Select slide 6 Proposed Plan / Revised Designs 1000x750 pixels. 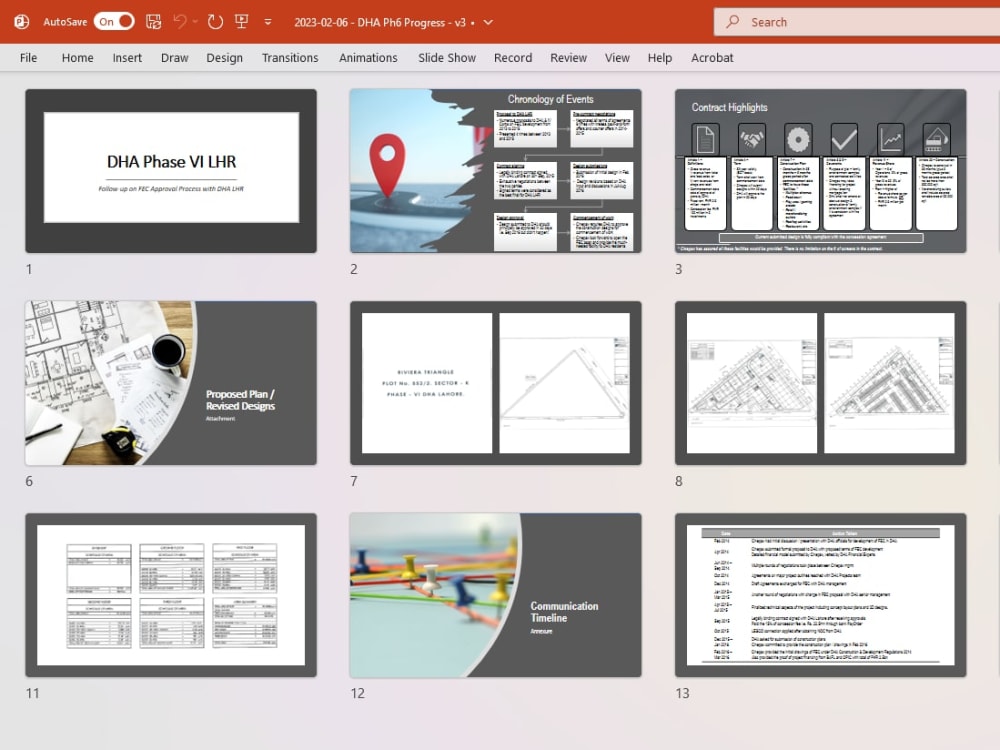(x=171, y=383)
